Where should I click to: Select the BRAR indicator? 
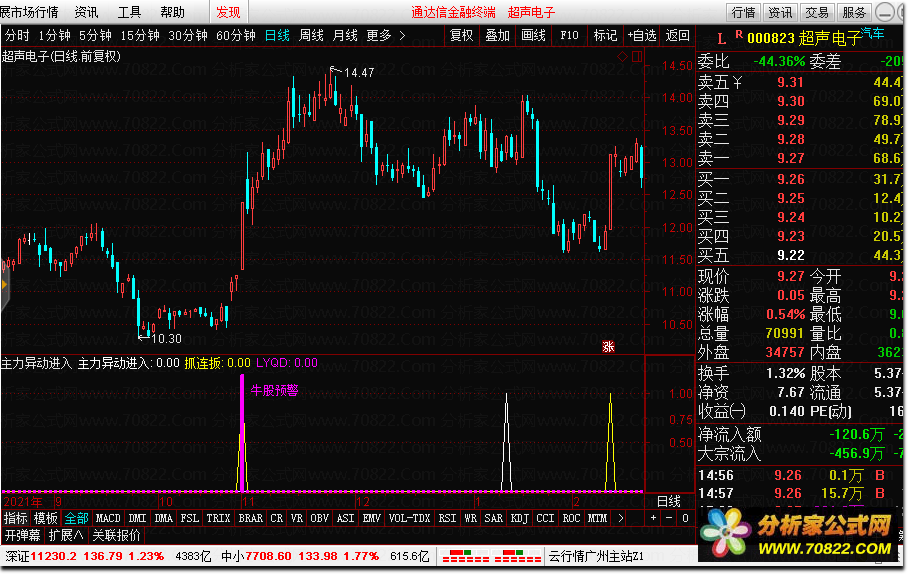tap(250, 518)
